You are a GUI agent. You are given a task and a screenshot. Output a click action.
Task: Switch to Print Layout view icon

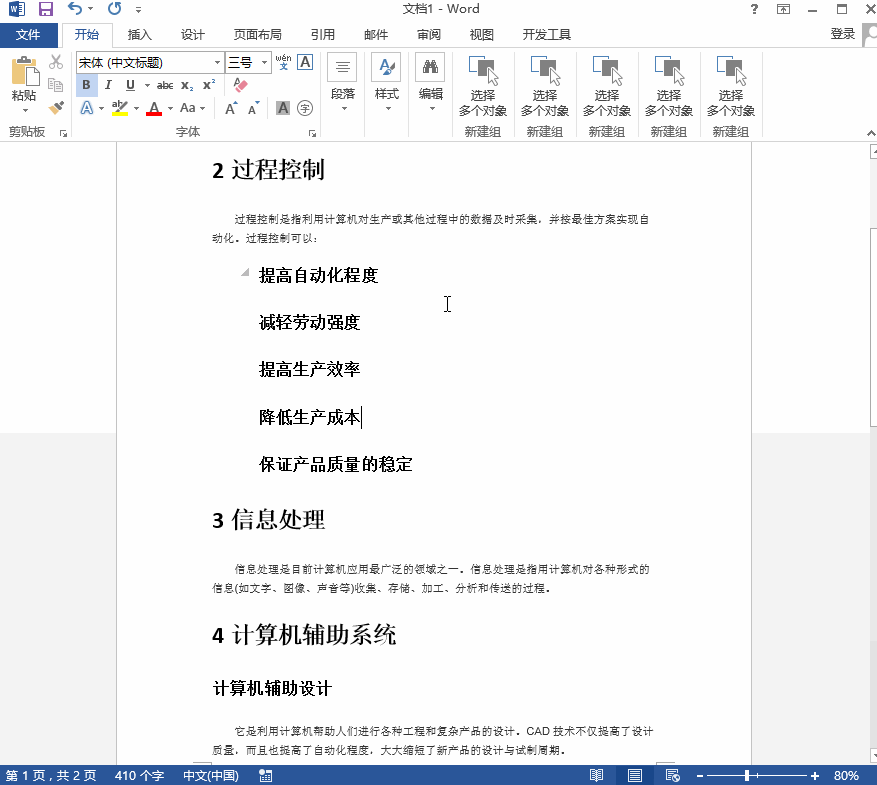pos(634,775)
